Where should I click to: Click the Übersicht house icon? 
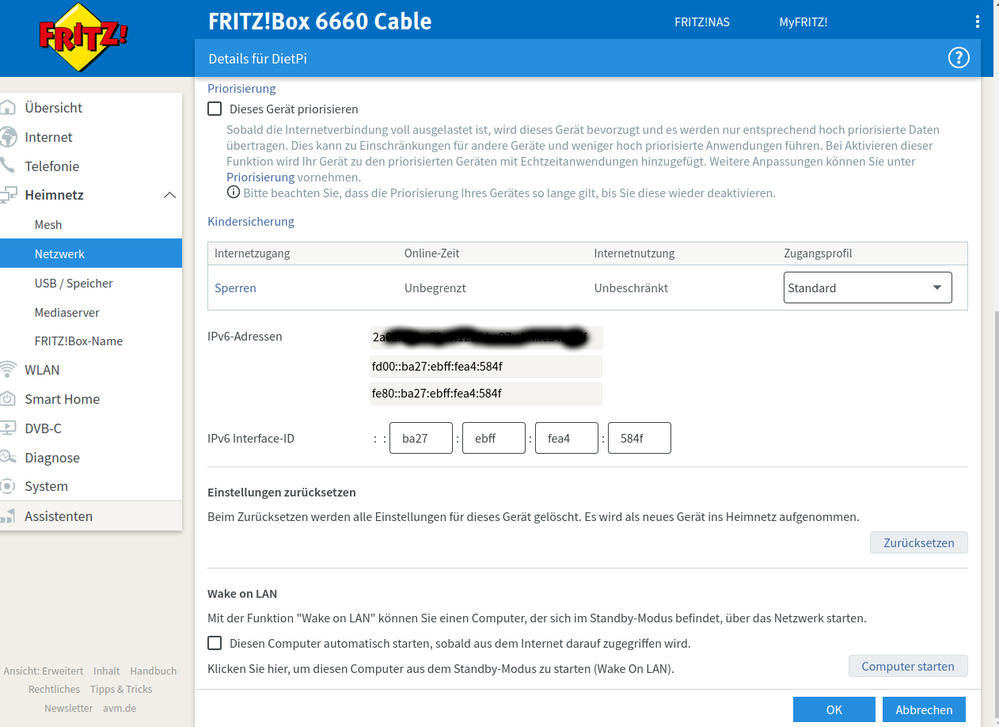(x=9, y=108)
